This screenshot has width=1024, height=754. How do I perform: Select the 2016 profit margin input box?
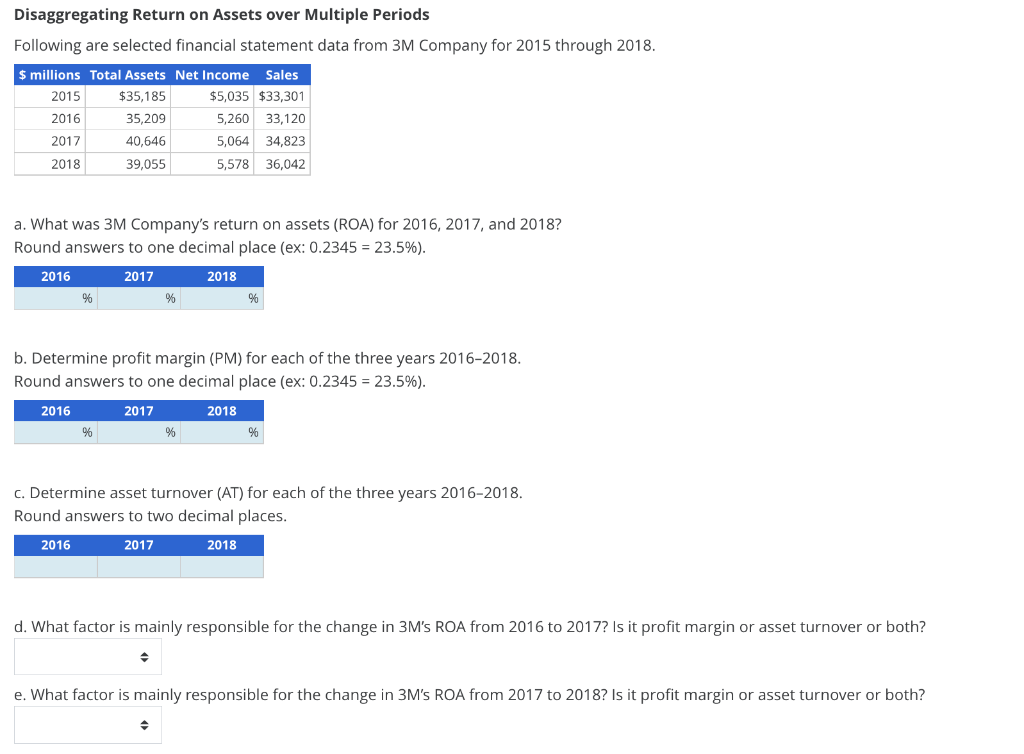click(x=55, y=432)
